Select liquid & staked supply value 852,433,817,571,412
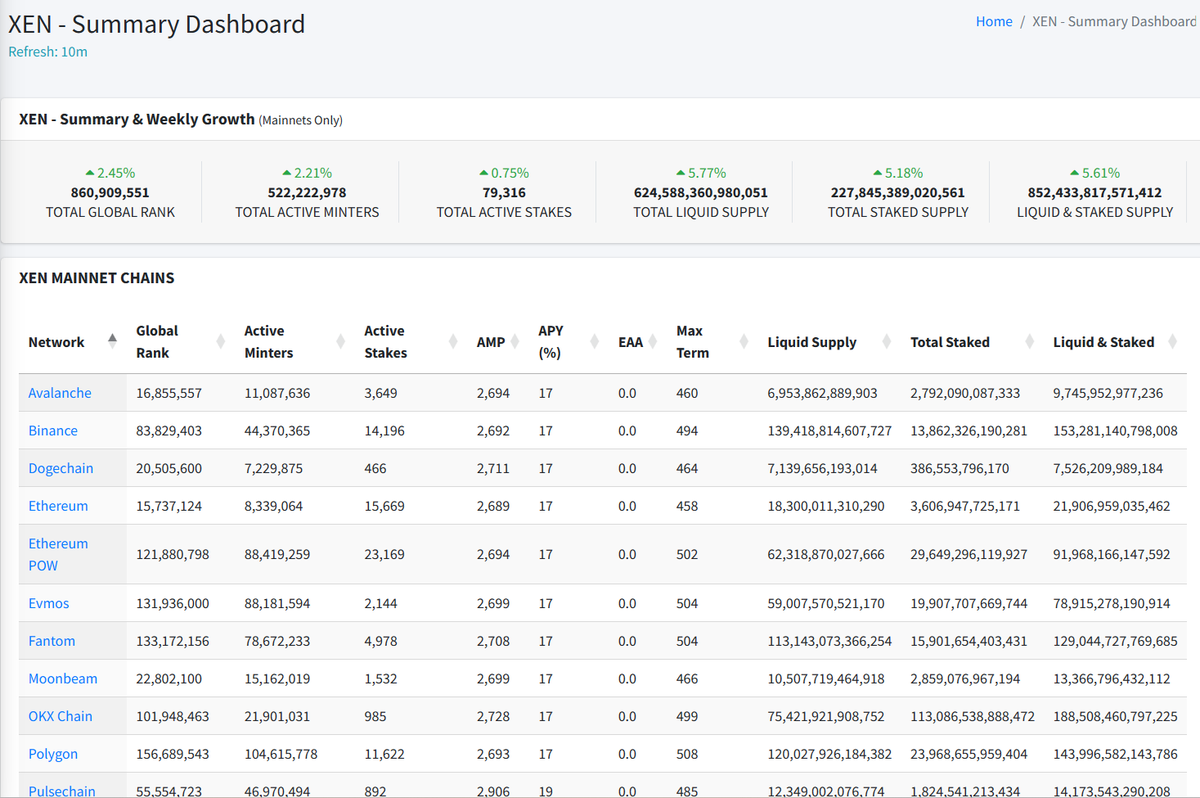Screen dimensions: 1200x798 (x=1095, y=193)
